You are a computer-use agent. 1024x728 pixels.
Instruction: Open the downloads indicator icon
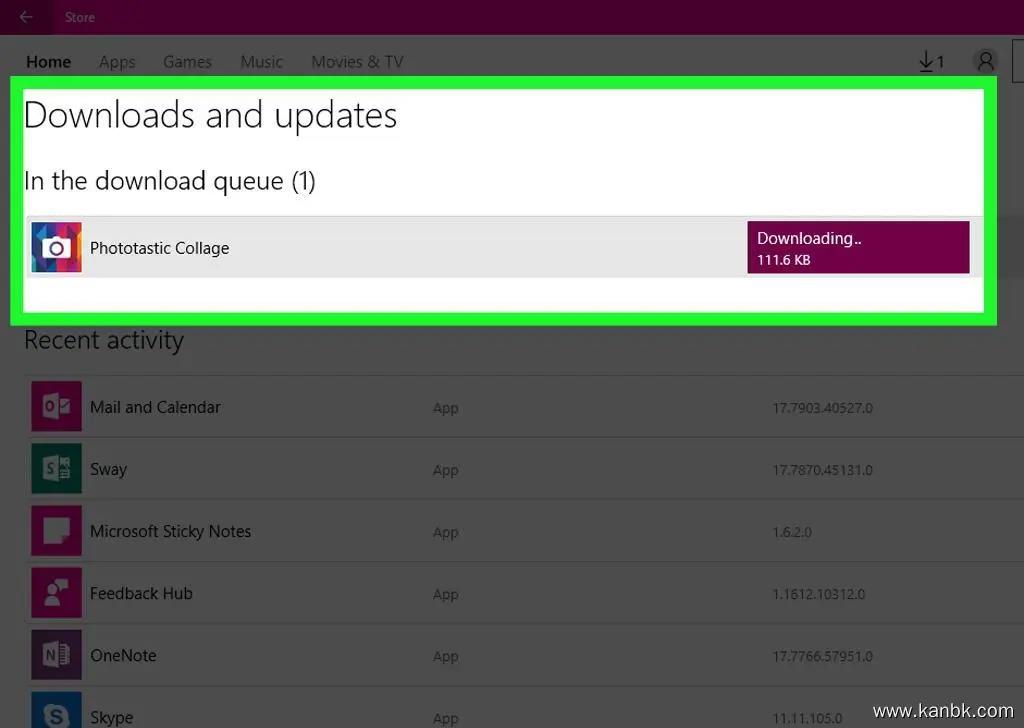pyautogui.click(x=930, y=62)
